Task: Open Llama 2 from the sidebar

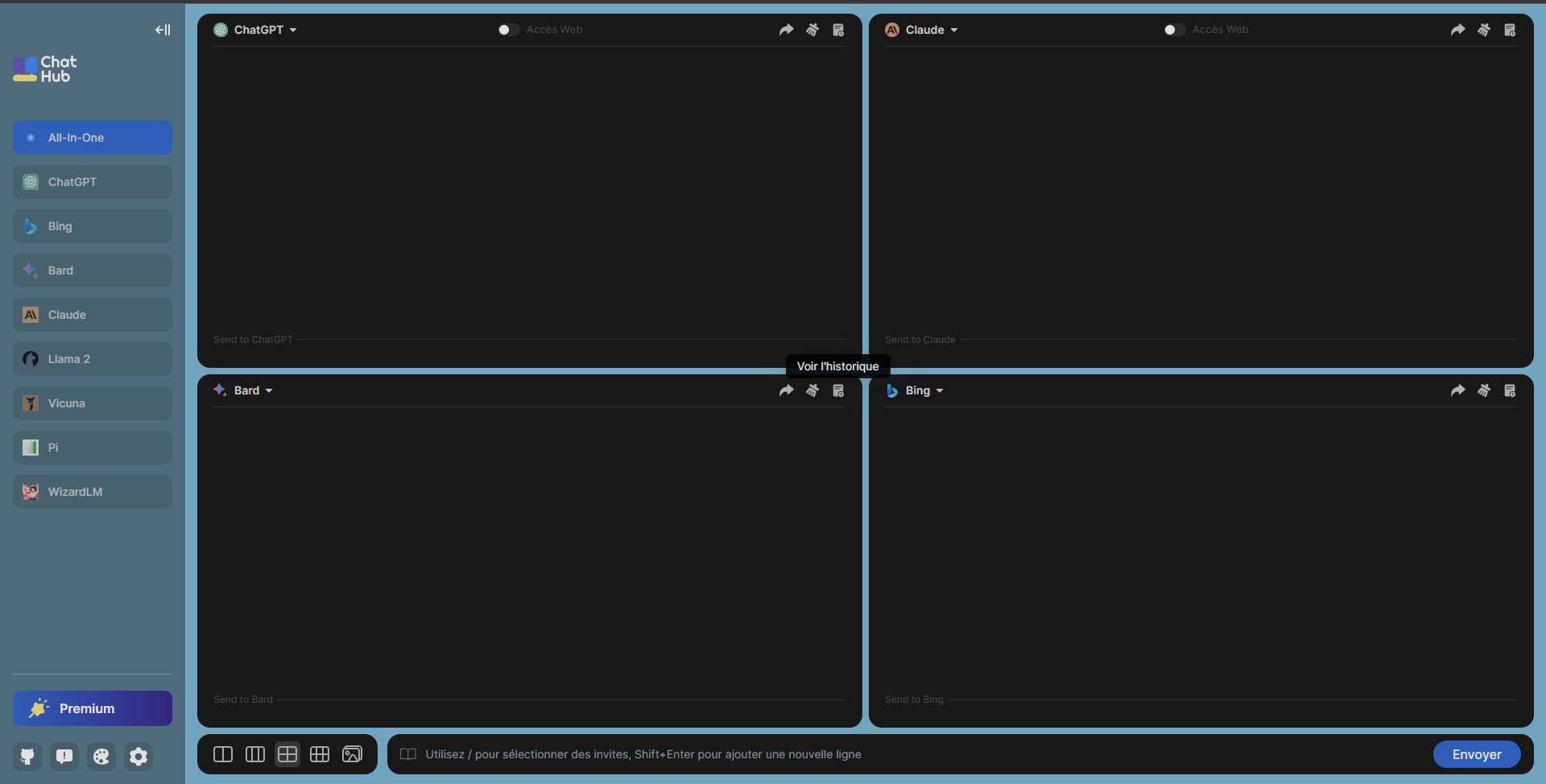Action: pos(93,359)
